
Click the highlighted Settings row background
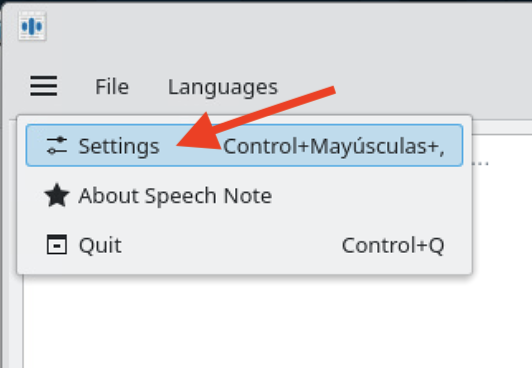(244, 145)
